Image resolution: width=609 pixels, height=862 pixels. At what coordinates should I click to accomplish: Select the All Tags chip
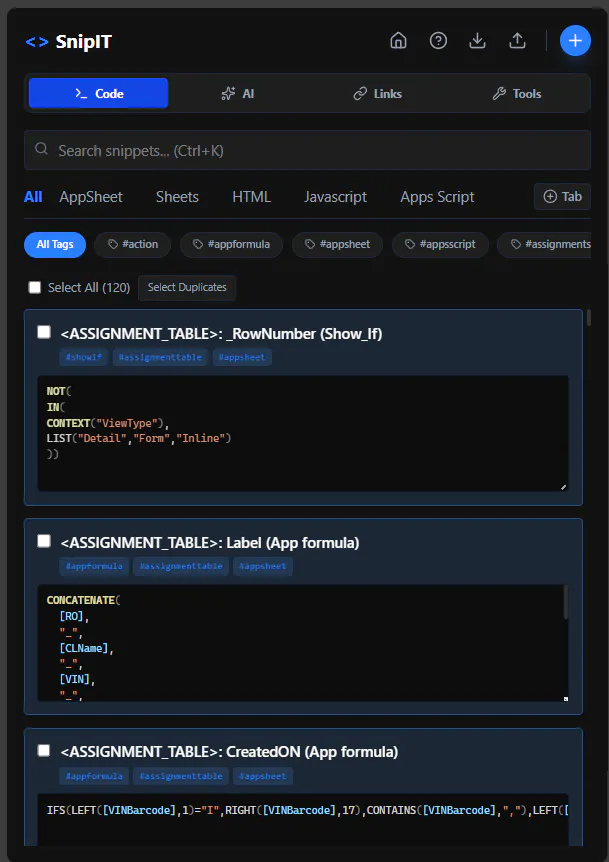click(55, 245)
